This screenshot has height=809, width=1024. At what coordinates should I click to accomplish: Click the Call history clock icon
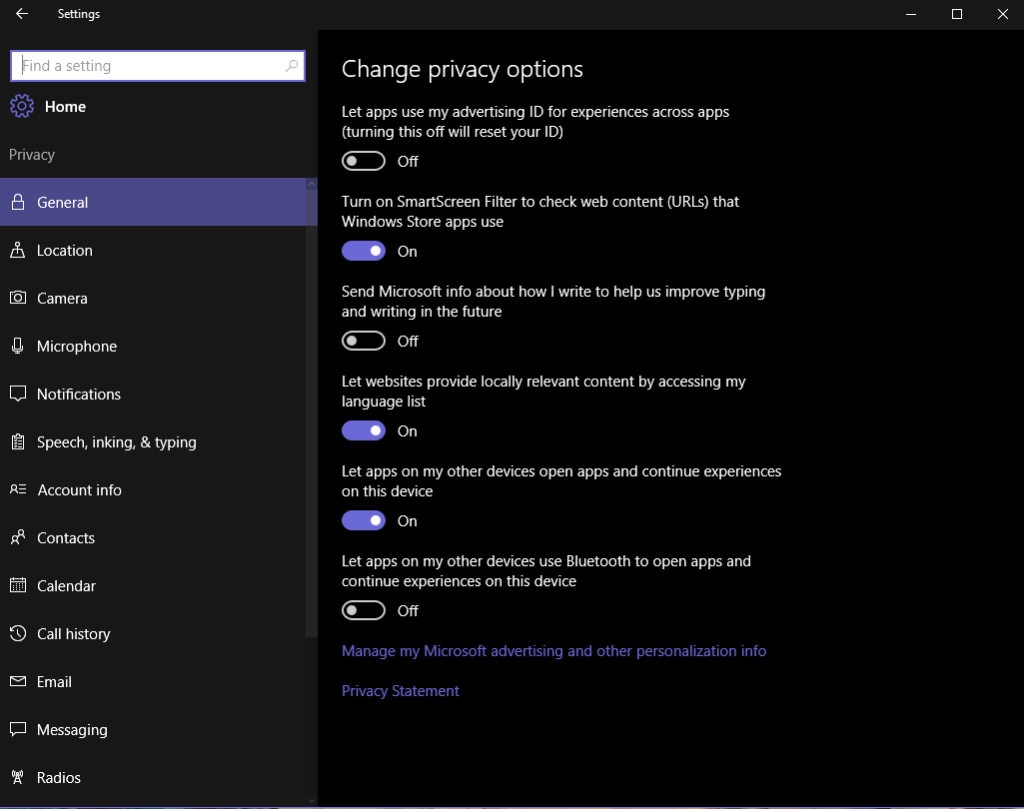18,634
